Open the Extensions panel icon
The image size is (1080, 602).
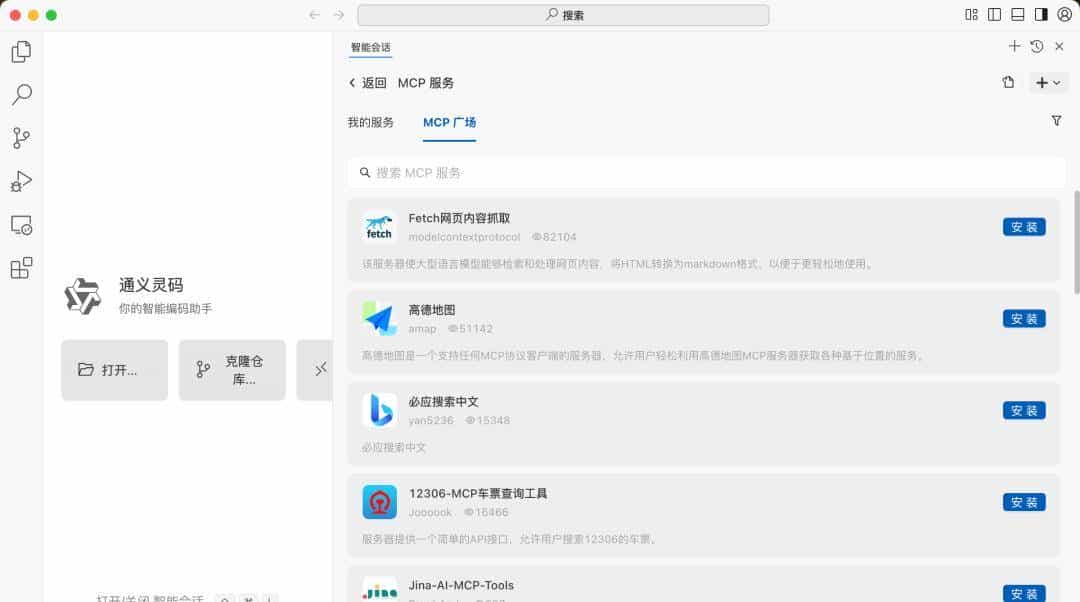point(21,268)
